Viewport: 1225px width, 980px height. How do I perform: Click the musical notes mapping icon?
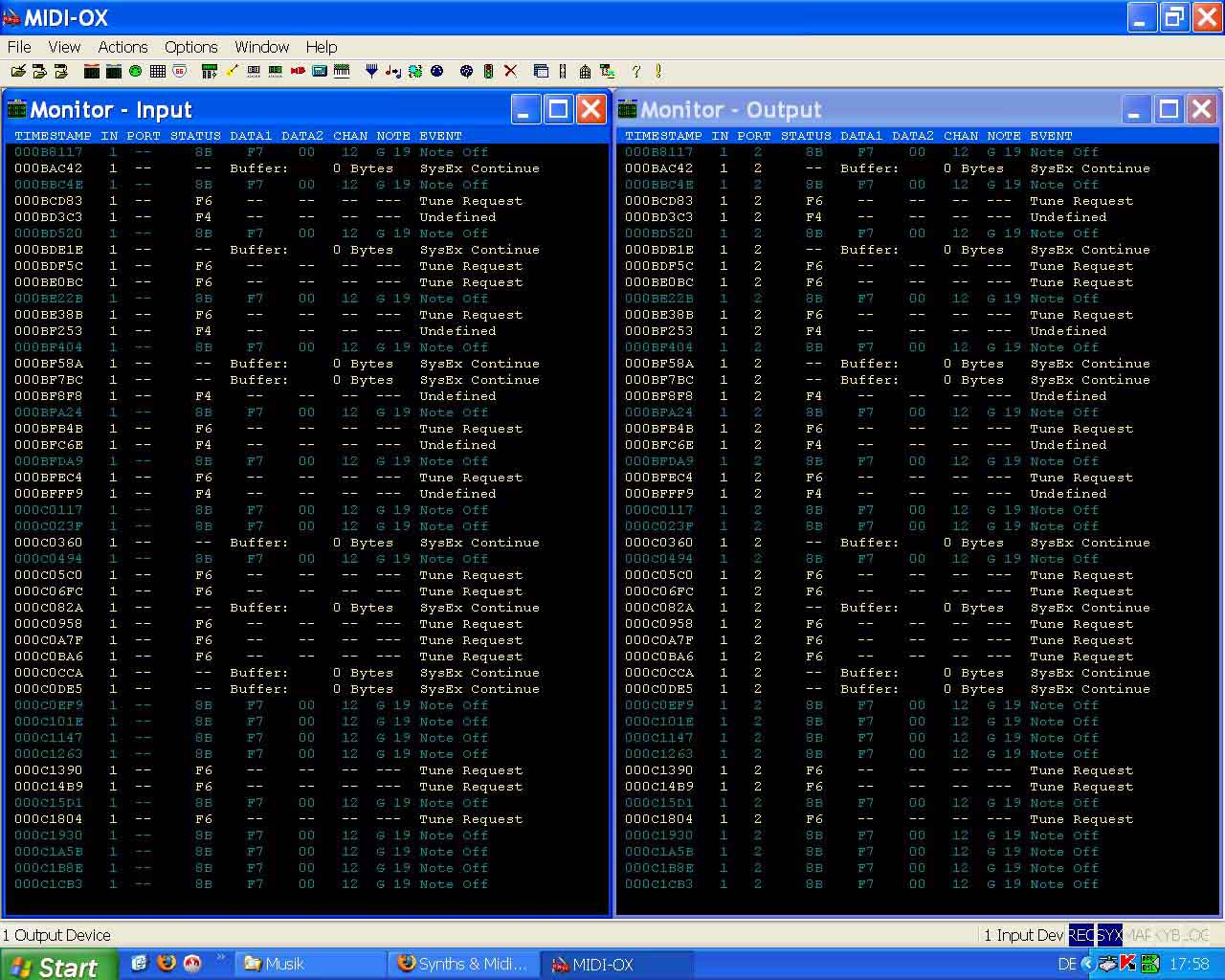[392, 71]
